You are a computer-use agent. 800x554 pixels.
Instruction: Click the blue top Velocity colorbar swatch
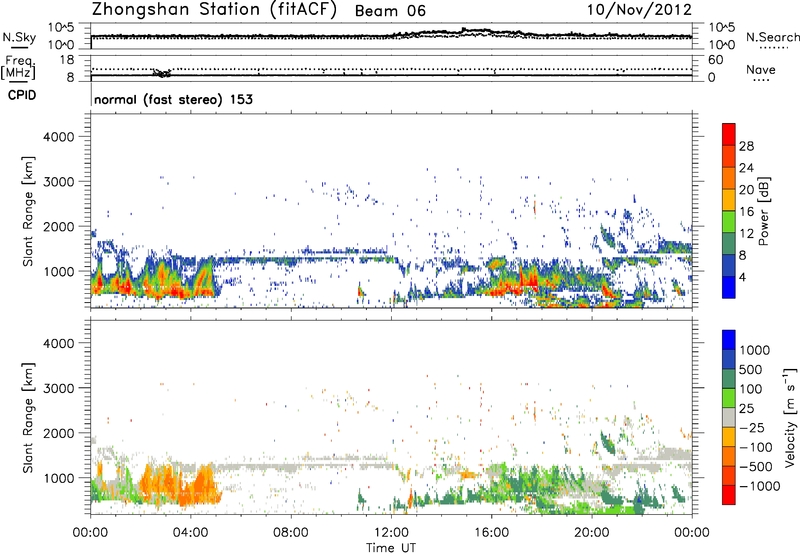(x=729, y=340)
